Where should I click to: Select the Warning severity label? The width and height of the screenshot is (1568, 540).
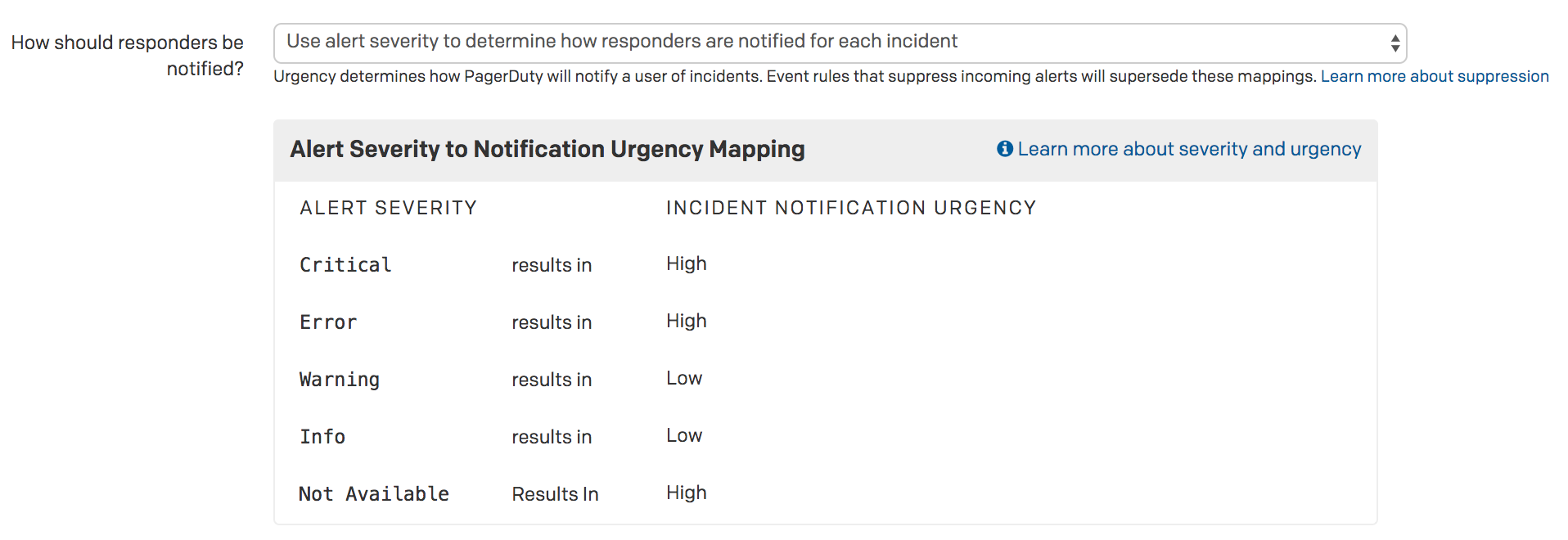(x=339, y=380)
